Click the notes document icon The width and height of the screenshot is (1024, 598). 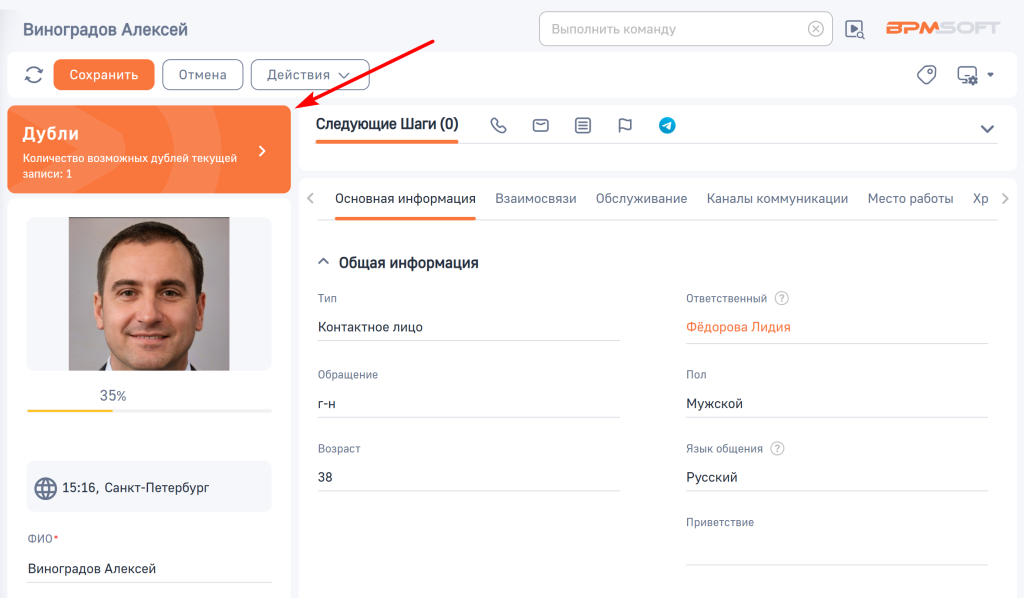(583, 126)
